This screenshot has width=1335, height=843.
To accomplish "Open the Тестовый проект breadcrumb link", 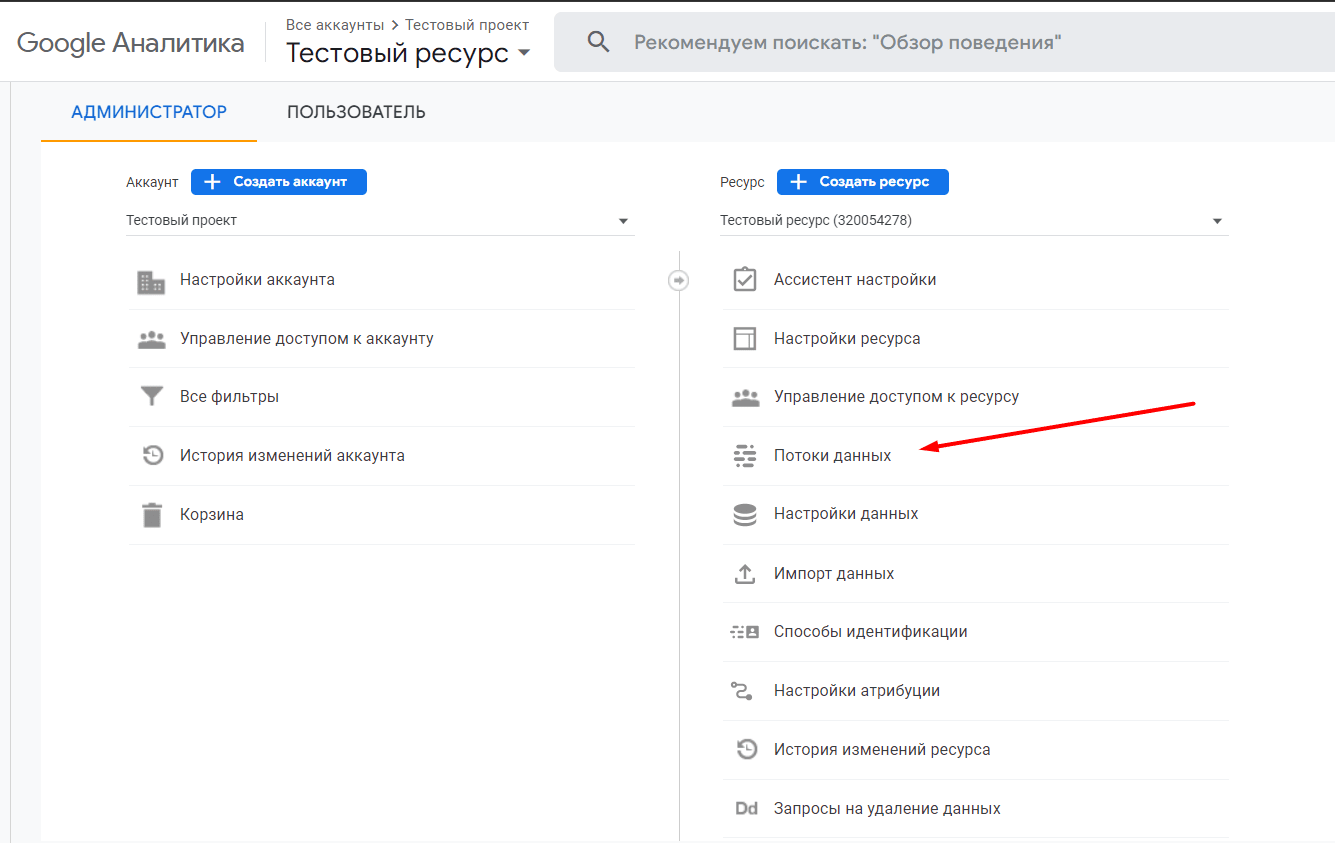I will [x=467, y=25].
